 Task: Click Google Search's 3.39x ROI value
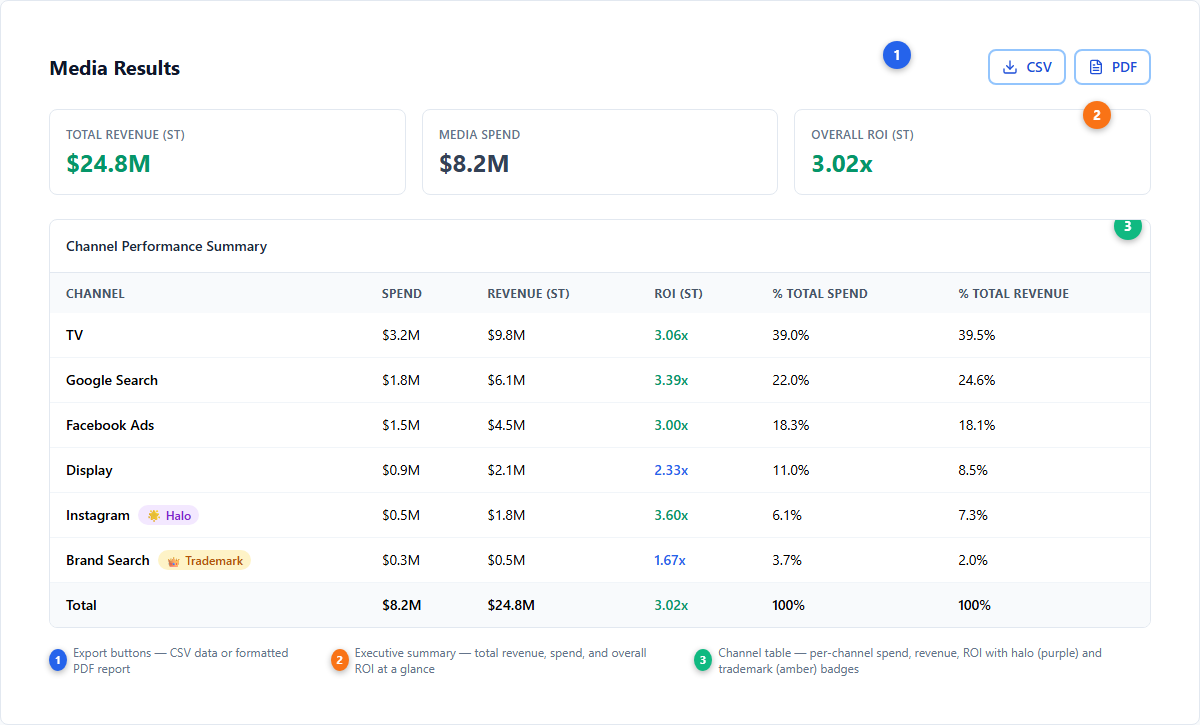671,380
